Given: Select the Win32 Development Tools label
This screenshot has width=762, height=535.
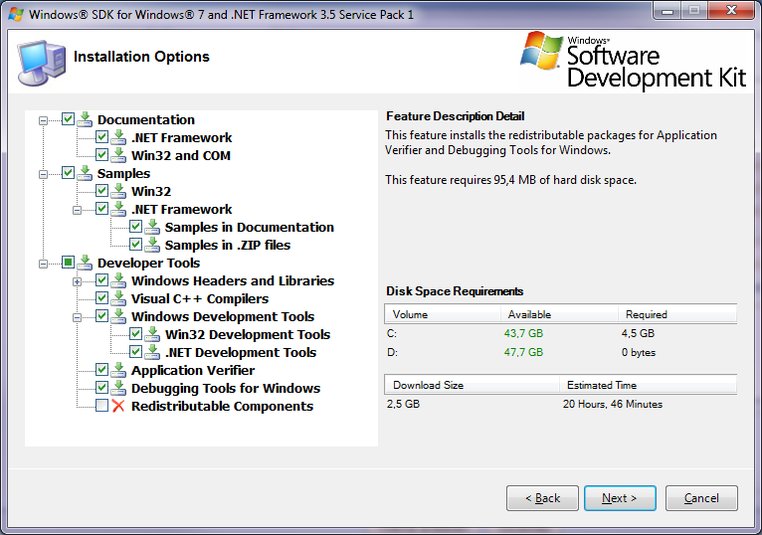Looking at the screenshot, I should 247,335.
